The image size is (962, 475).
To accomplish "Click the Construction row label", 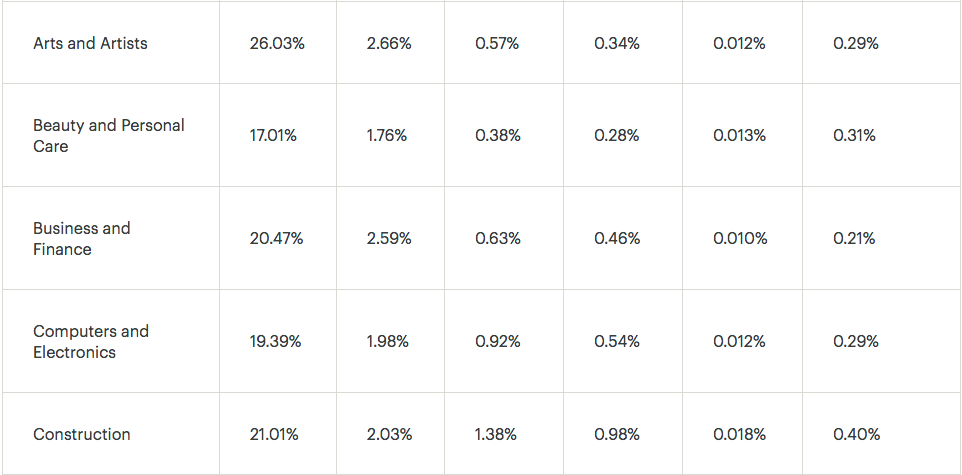I will click(x=82, y=434).
